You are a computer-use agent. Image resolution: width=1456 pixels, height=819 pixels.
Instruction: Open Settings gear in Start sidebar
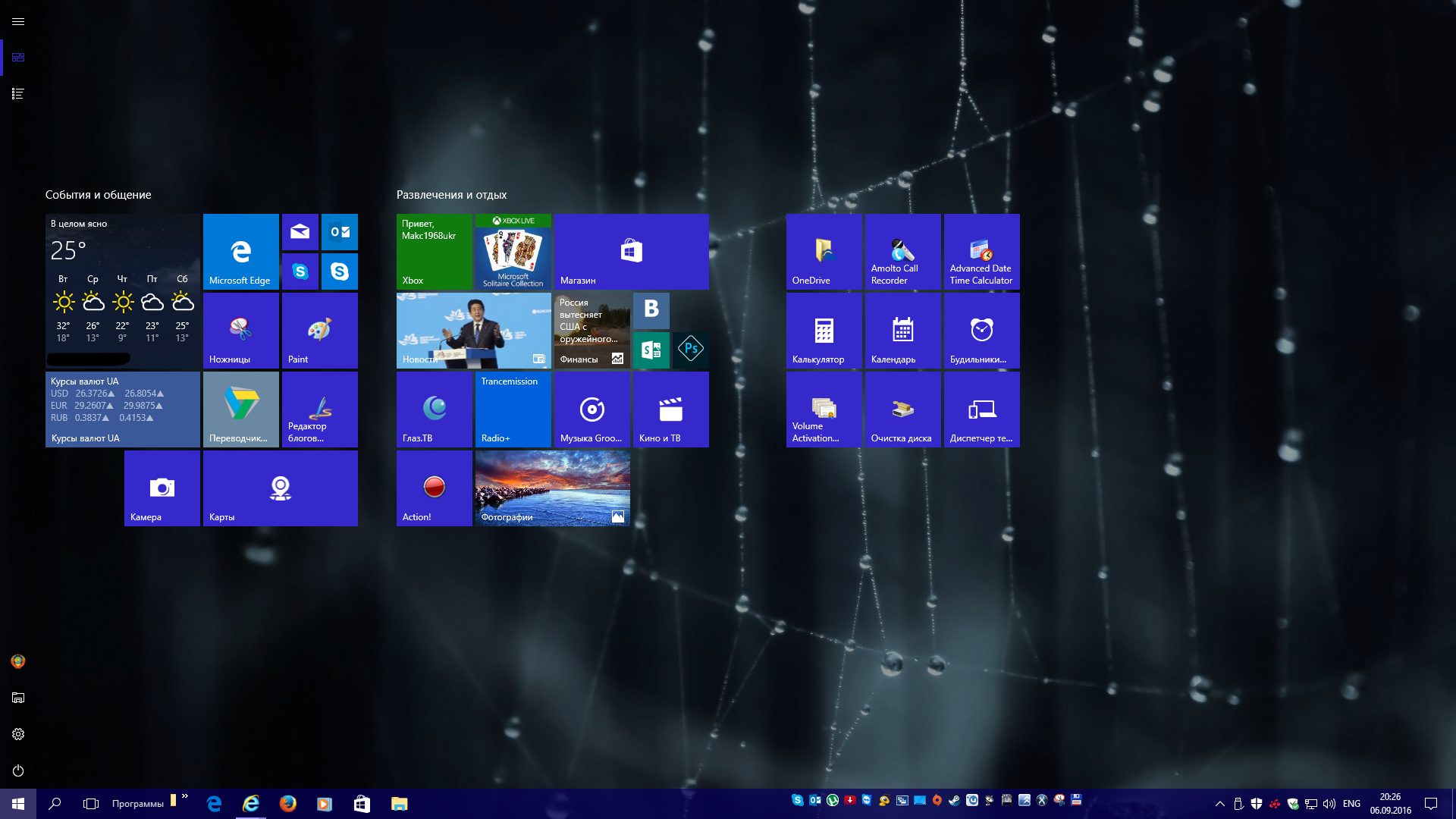[18, 734]
